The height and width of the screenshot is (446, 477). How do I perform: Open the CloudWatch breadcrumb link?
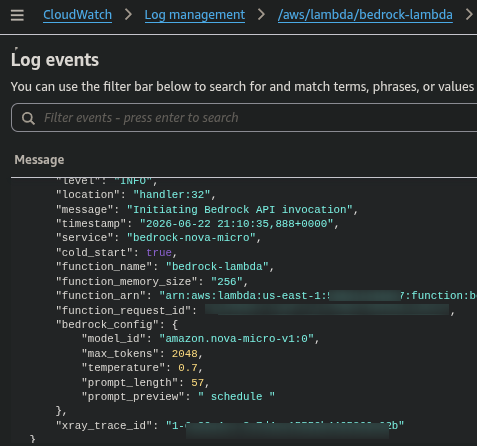point(77,15)
